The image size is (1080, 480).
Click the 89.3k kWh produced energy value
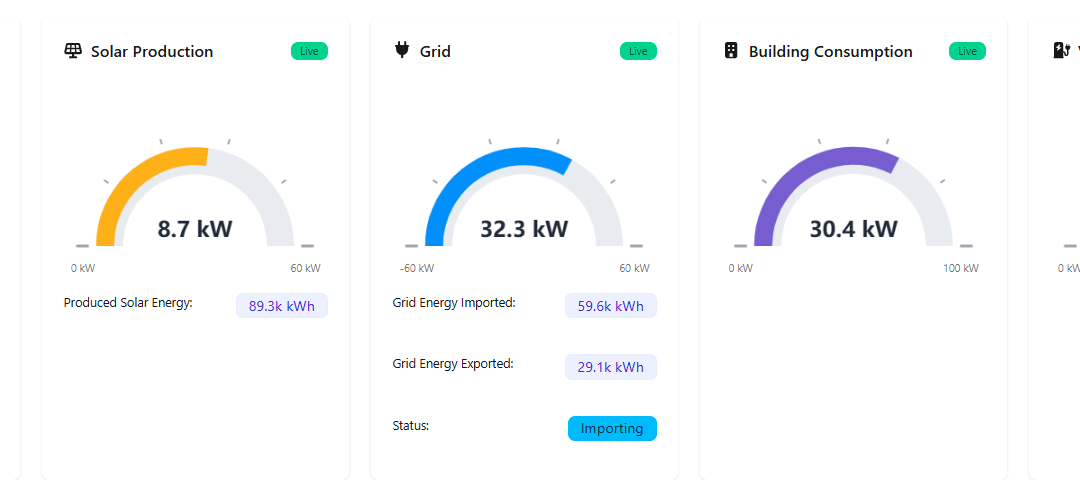(x=281, y=306)
